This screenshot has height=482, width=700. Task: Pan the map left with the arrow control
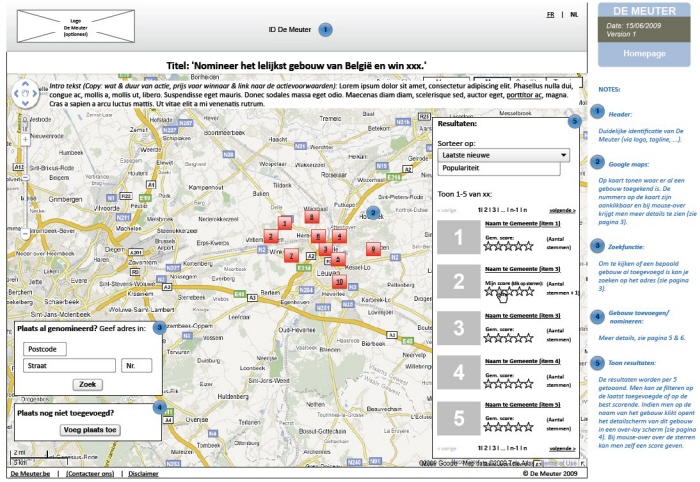[x=16, y=93]
